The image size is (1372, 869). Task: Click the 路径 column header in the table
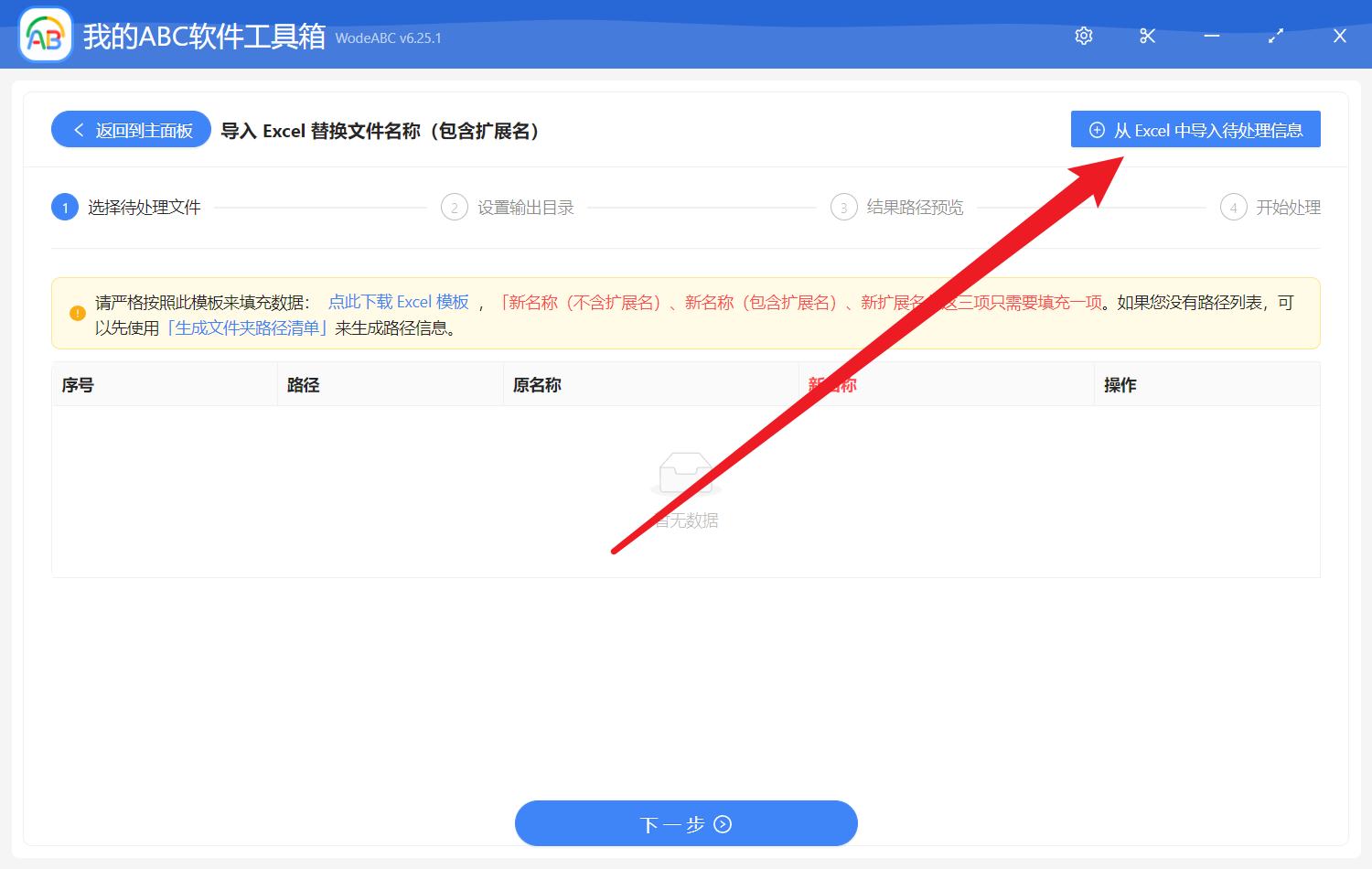pyautogui.click(x=303, y=384)
